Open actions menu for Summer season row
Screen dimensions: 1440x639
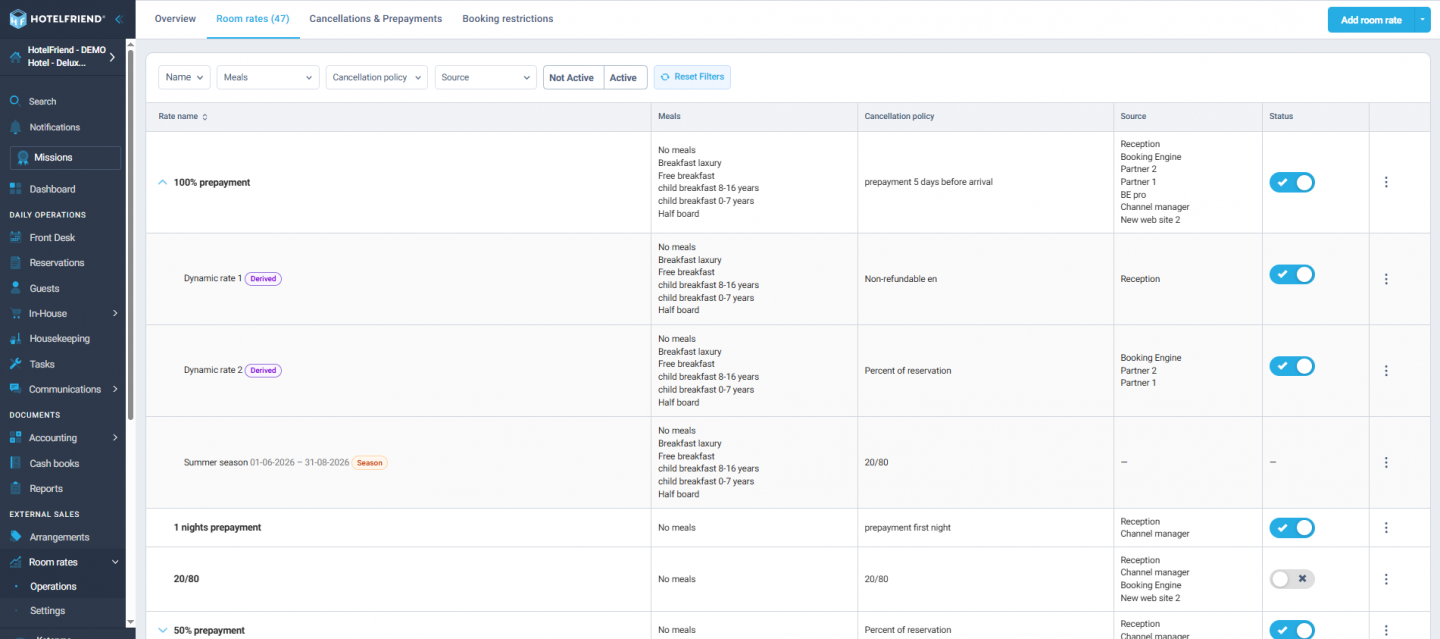1386,462
